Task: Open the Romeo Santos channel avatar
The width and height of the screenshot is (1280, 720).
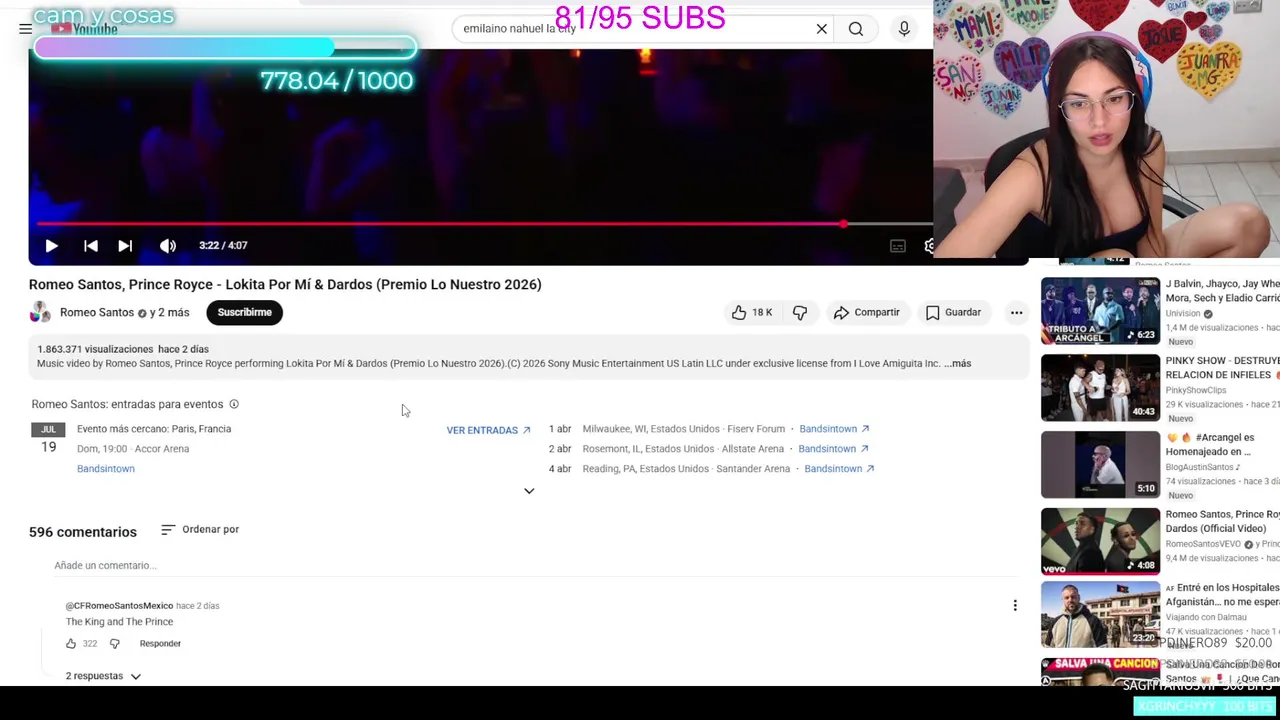Action: click(40, 313)
